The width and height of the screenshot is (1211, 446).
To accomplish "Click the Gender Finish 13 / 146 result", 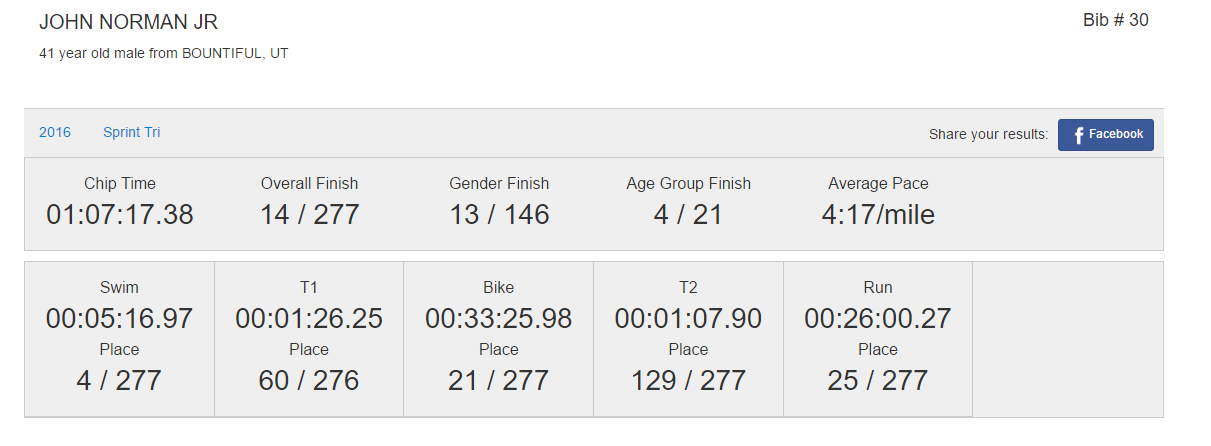I will (499, 215).
